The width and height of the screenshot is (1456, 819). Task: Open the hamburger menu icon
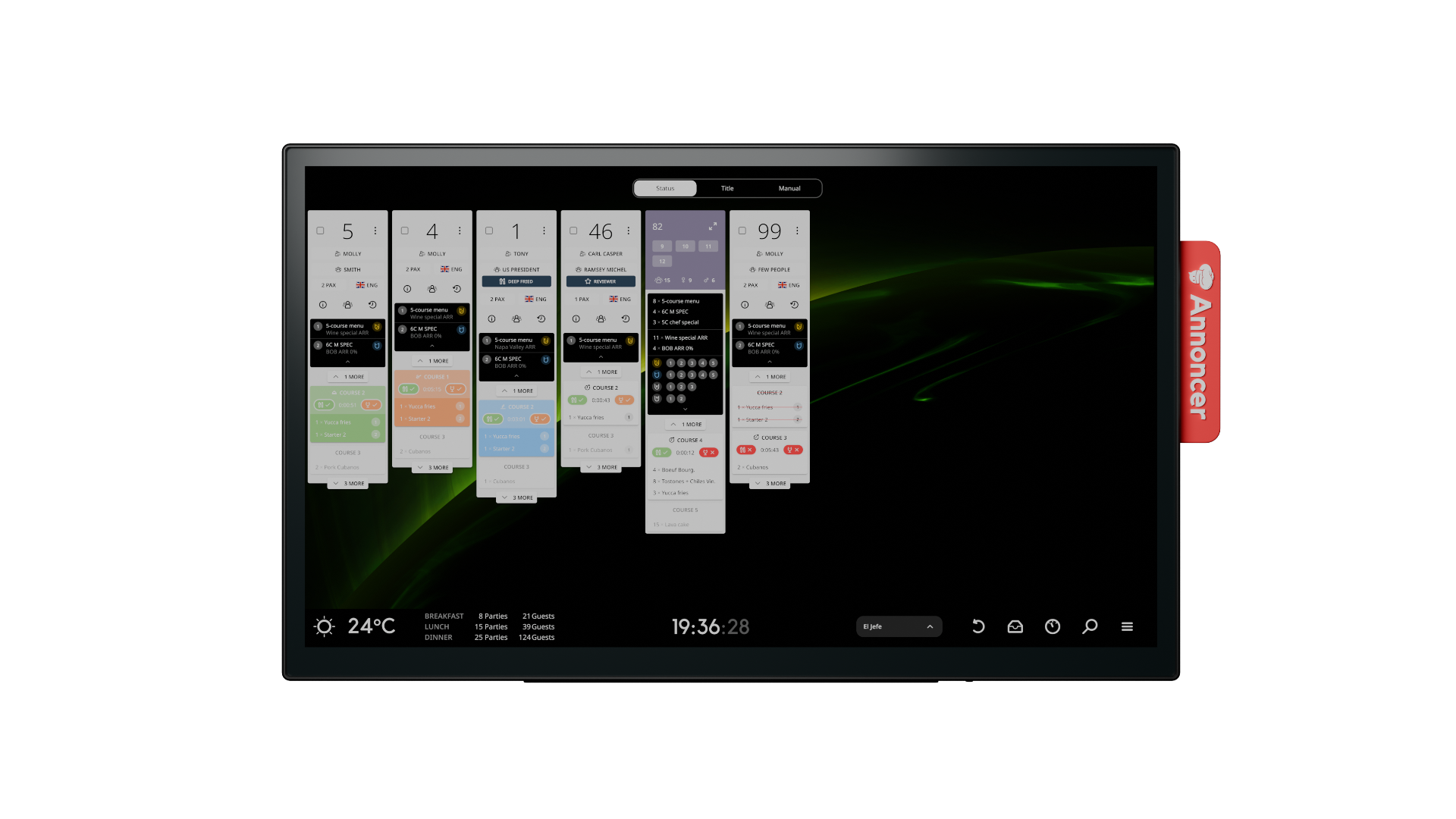[x=1127, y=626]
